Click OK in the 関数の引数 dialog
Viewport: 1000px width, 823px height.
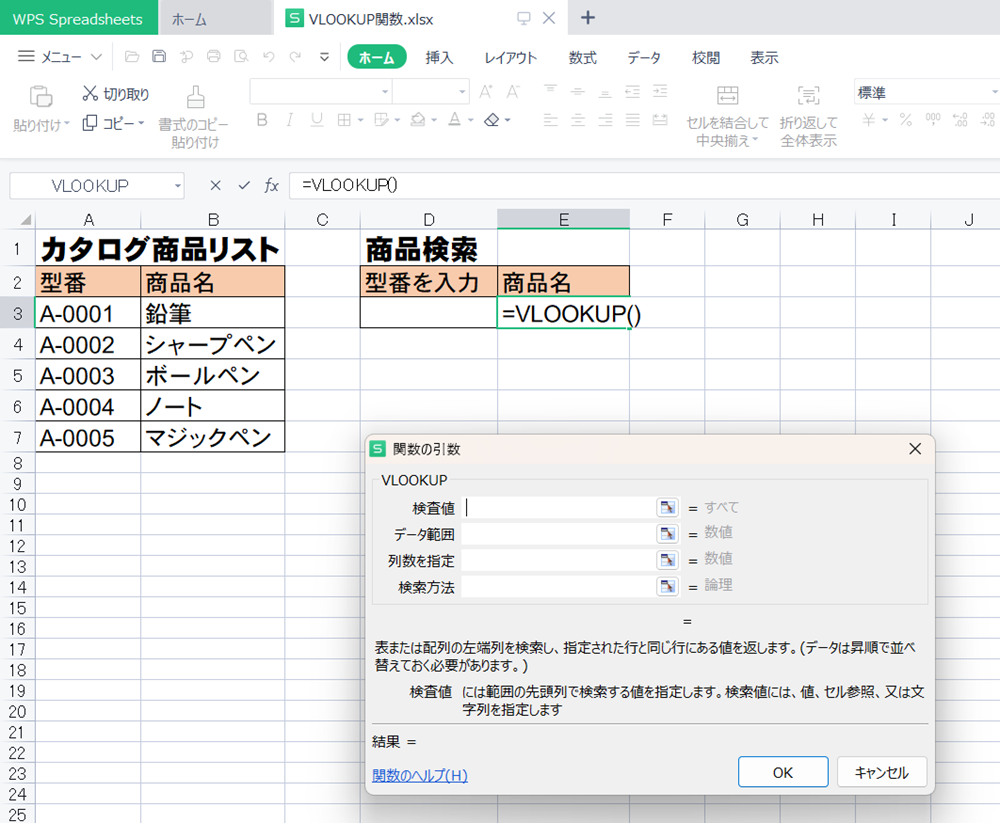pyautogui.click(x=783, y=773)
